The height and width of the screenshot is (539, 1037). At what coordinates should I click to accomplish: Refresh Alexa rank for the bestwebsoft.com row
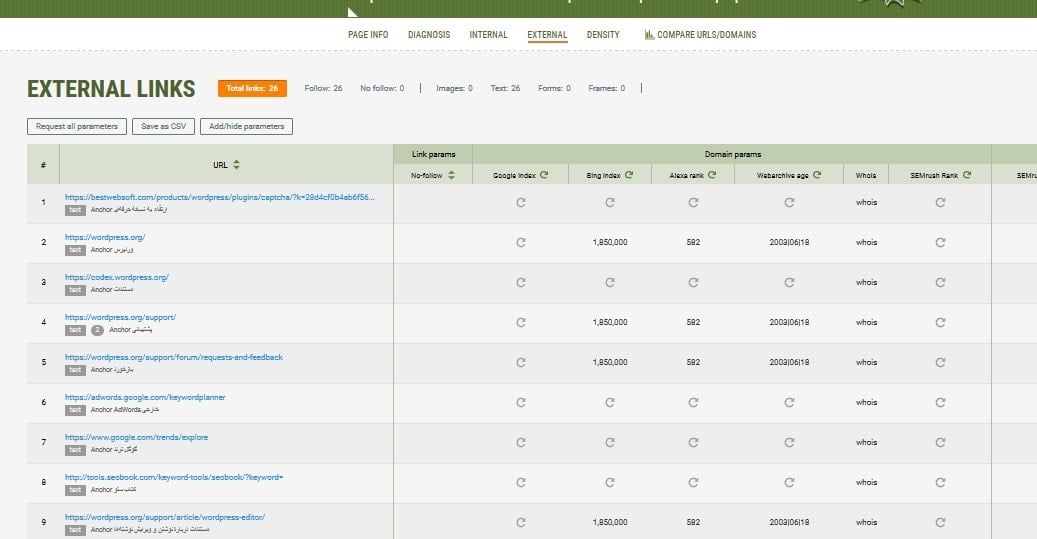pos(693,202)
